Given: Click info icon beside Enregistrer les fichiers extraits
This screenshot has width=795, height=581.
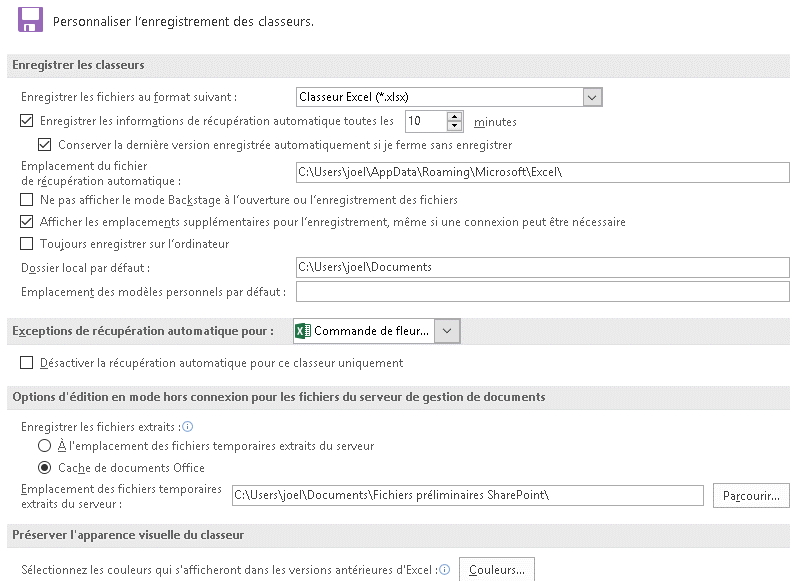Looking at the screenshot, I should point(188,427).
